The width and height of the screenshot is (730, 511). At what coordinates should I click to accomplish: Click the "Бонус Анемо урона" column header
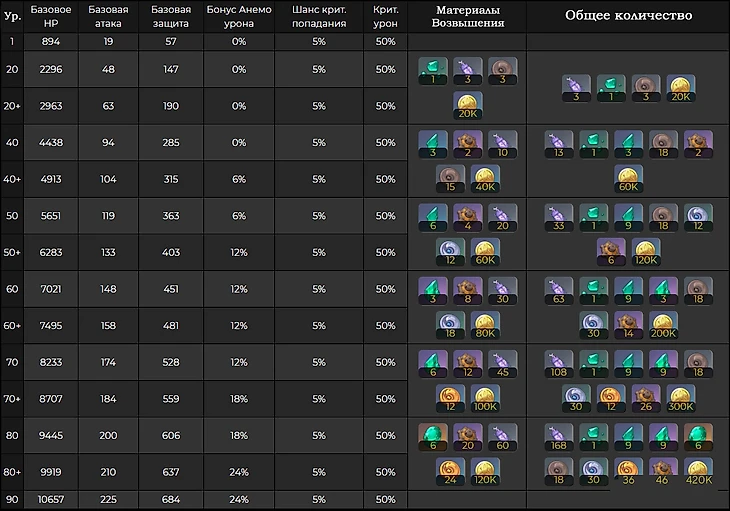(x=238, y=17)
